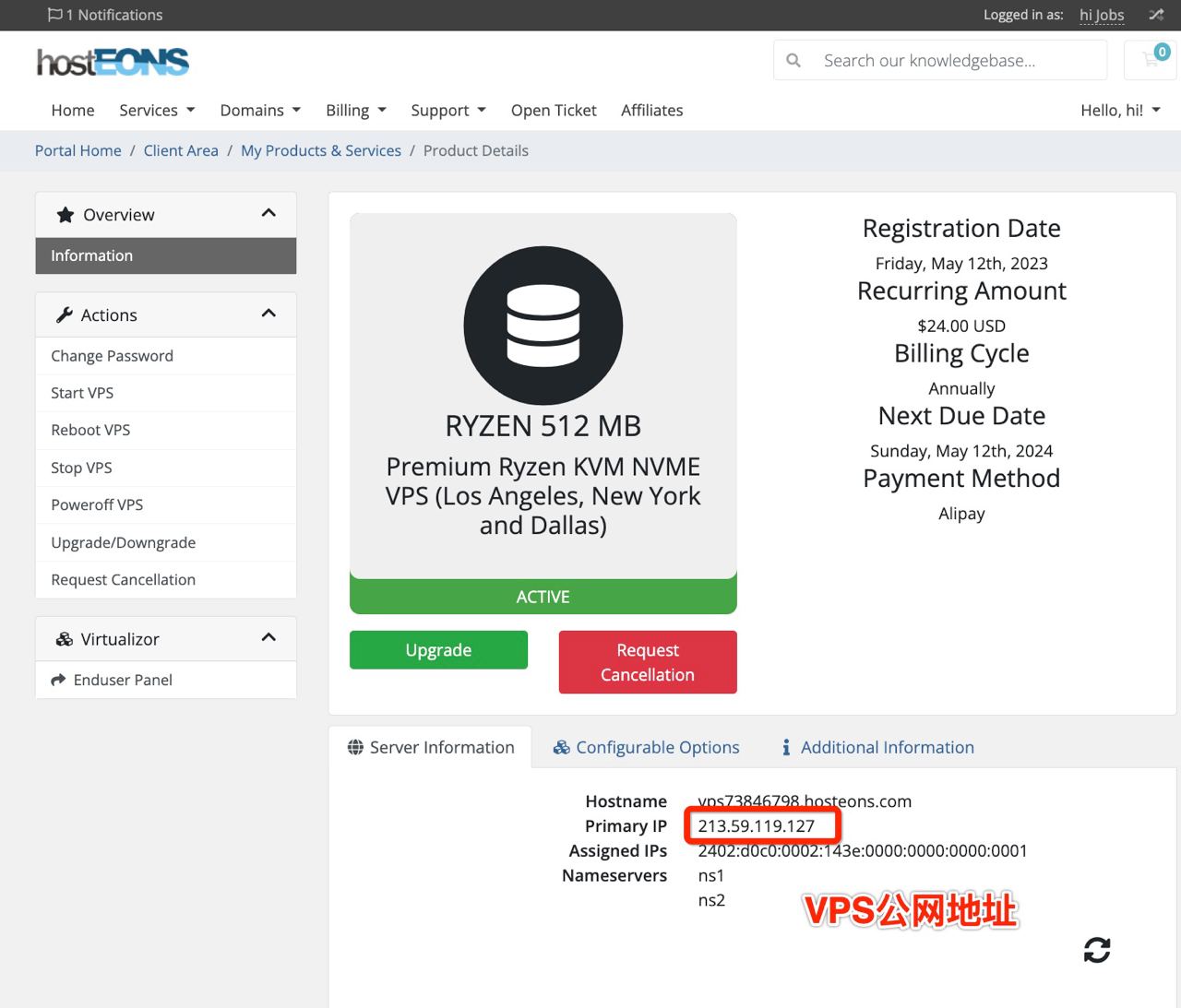Open the Support dropdown menu
Image resolution: width=1181 pixels, height=1008 pixels.
click(x=448, y=111)
